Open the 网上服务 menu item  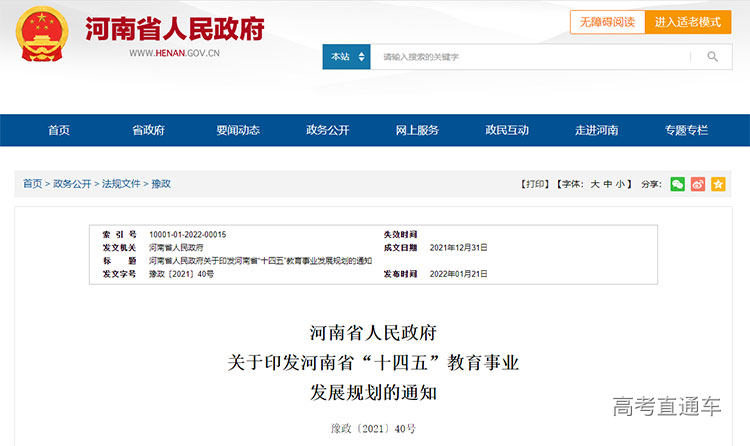pos(417,130)
